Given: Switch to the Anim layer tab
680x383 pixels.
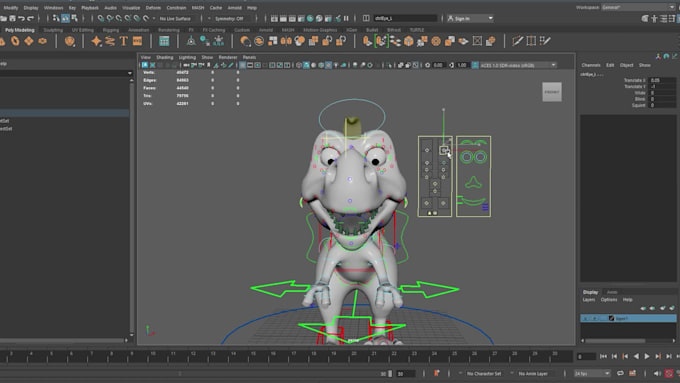Looking at the screenshot, I should [612, 292].
